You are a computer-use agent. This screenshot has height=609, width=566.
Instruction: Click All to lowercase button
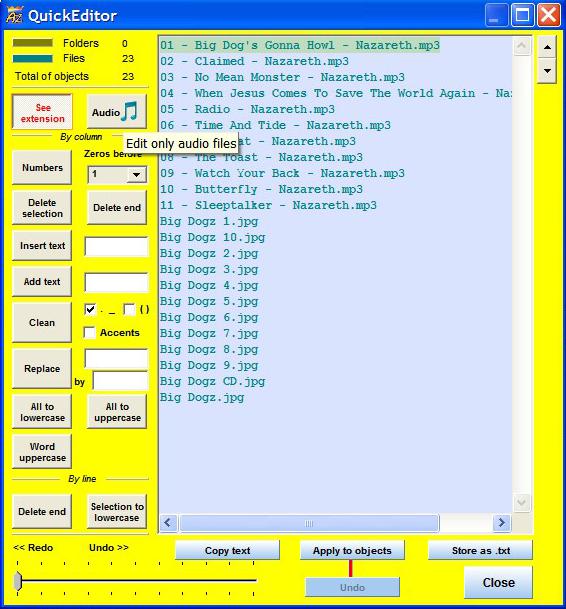point(42,412)
